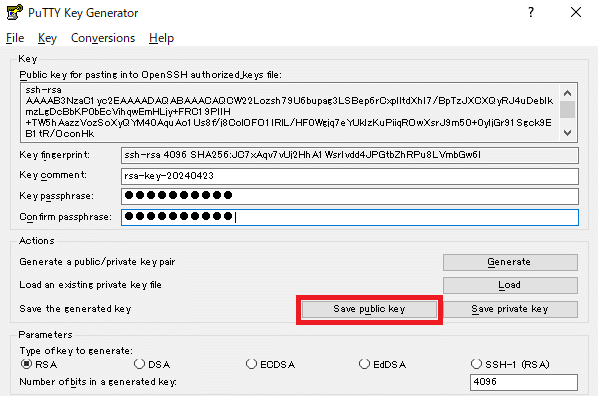Click the question mark help button
The width and height of the screenshot is (598, 396).
(x=531, y=12)
